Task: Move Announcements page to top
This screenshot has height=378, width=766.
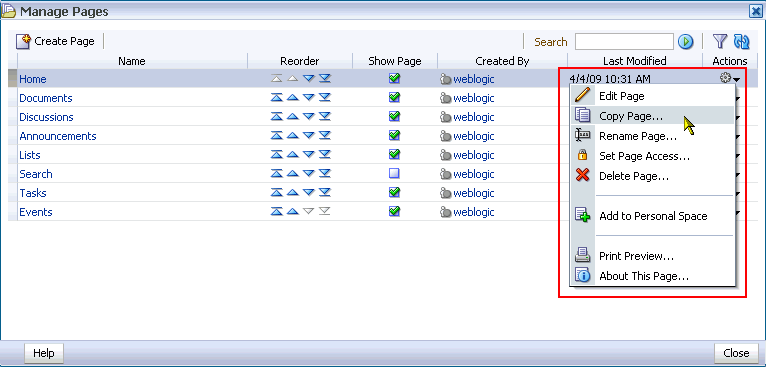Action: tap(277, 136)
